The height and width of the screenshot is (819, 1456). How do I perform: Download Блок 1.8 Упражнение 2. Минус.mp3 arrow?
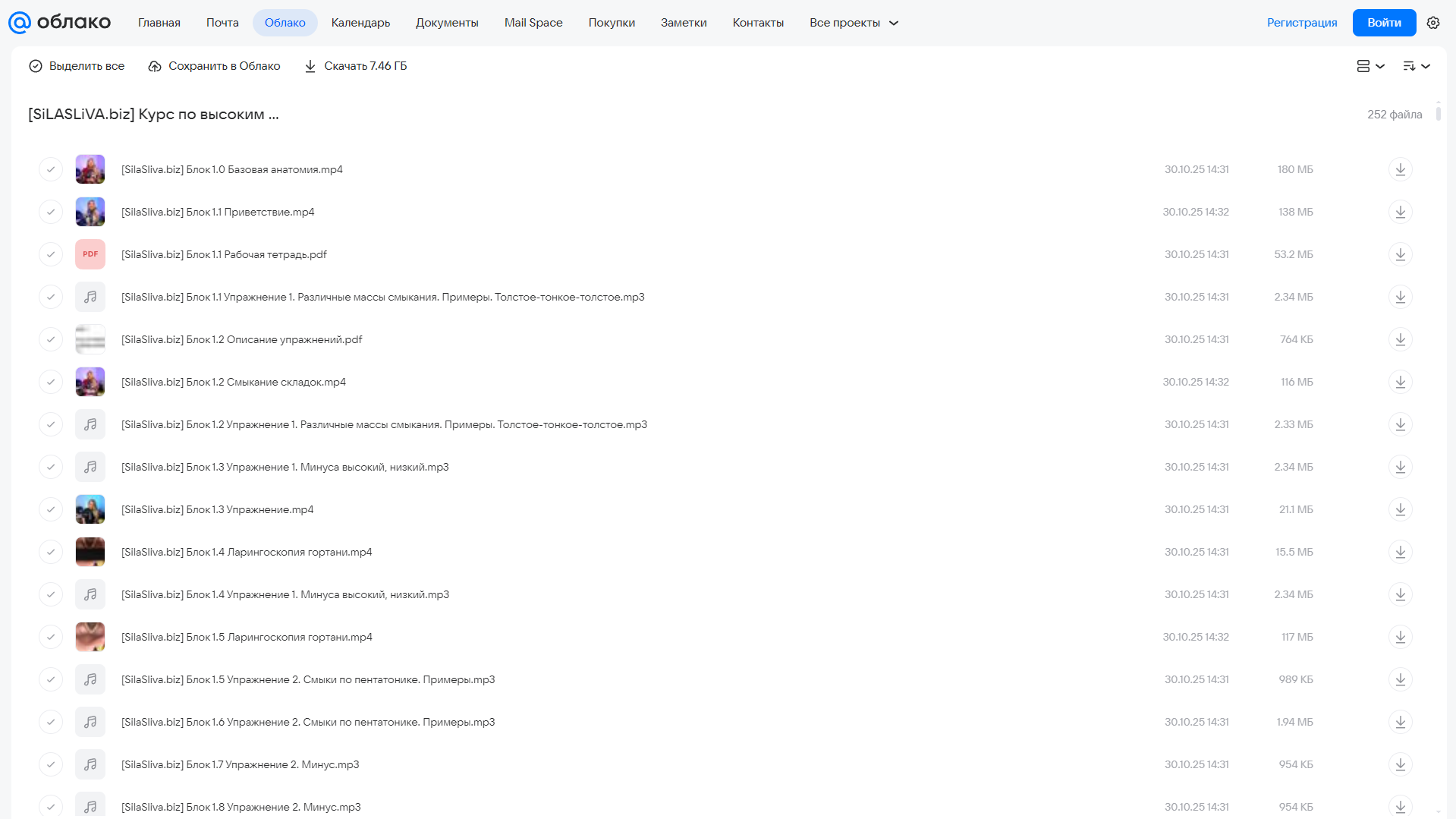coord(1400,807)
